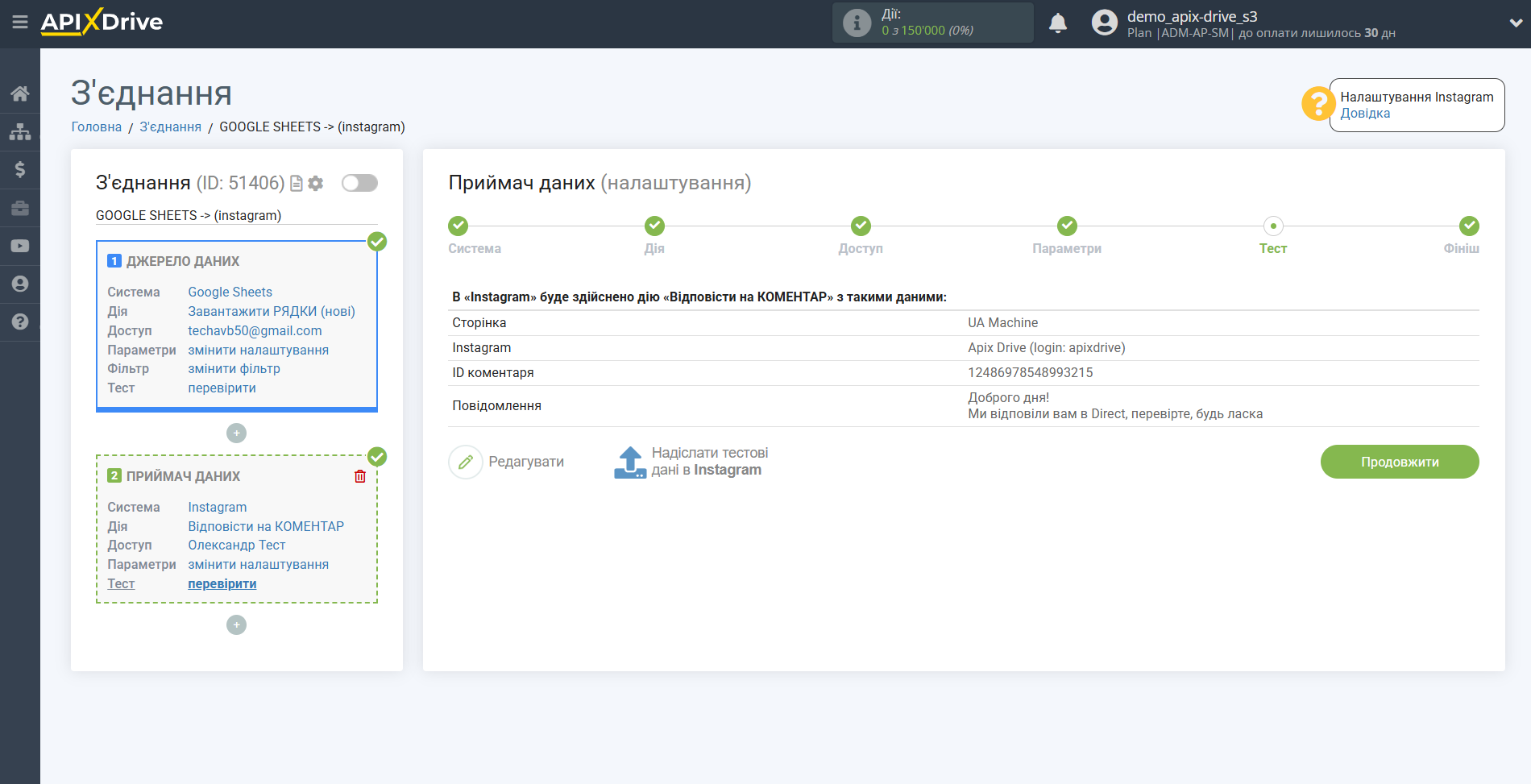Click the comment ID value 12486978548993215
The width and height of the screenshot is (1531, 784).
(1031, 372)
